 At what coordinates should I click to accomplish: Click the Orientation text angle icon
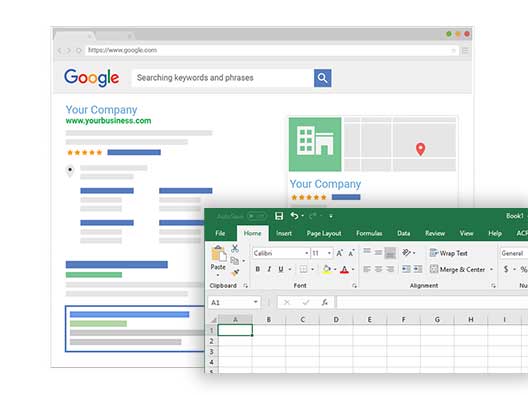(x=406, y=253)
